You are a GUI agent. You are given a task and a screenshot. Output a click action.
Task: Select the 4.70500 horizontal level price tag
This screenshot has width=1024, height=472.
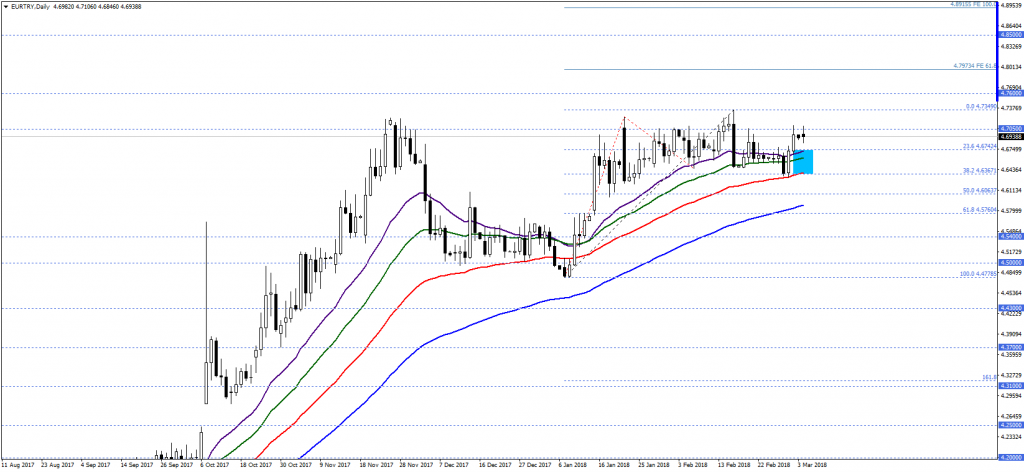1010,129
